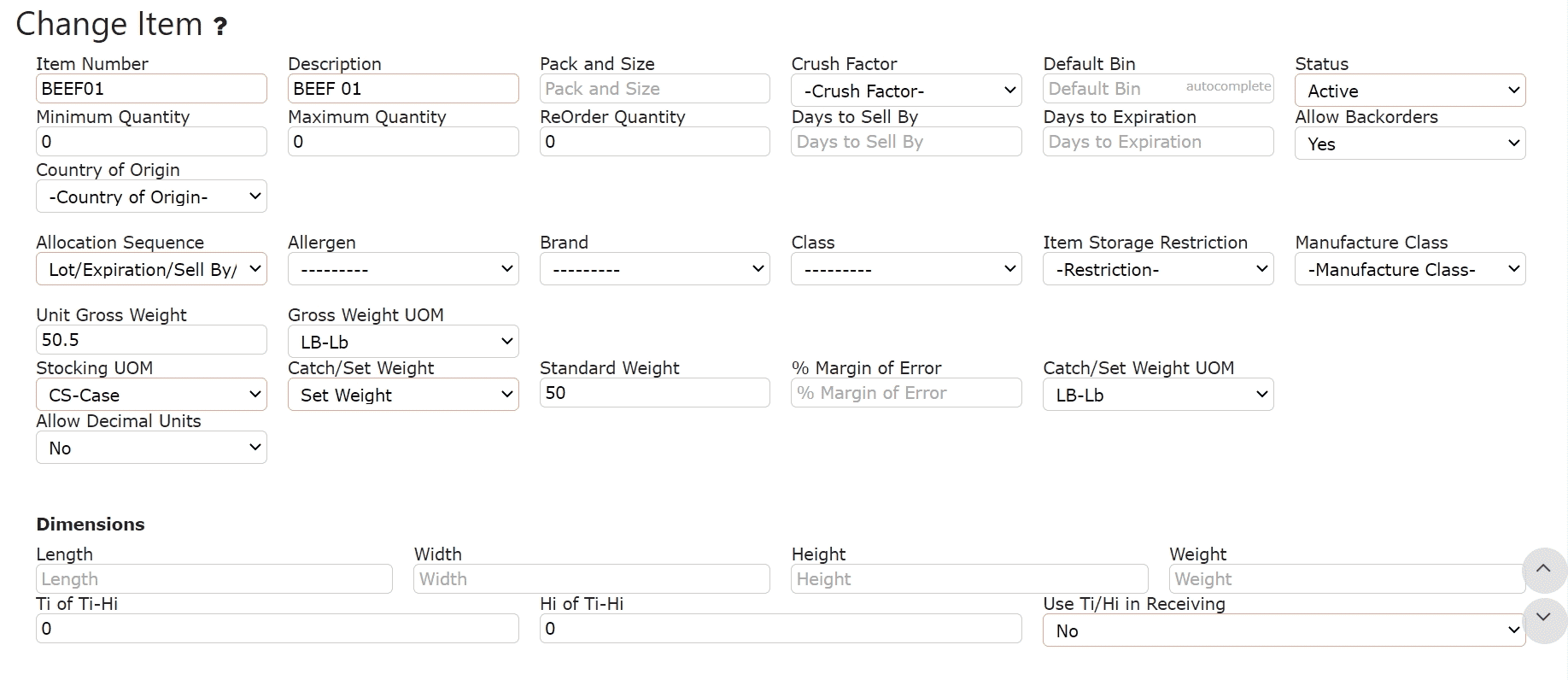Expand the Crush Factor dropdown
Viewport: 1568px width, 680px height.
tap(906, 91)
